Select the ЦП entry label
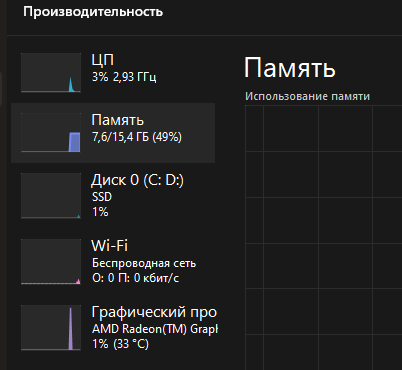402x370 pixels. [x=103, y=60]
